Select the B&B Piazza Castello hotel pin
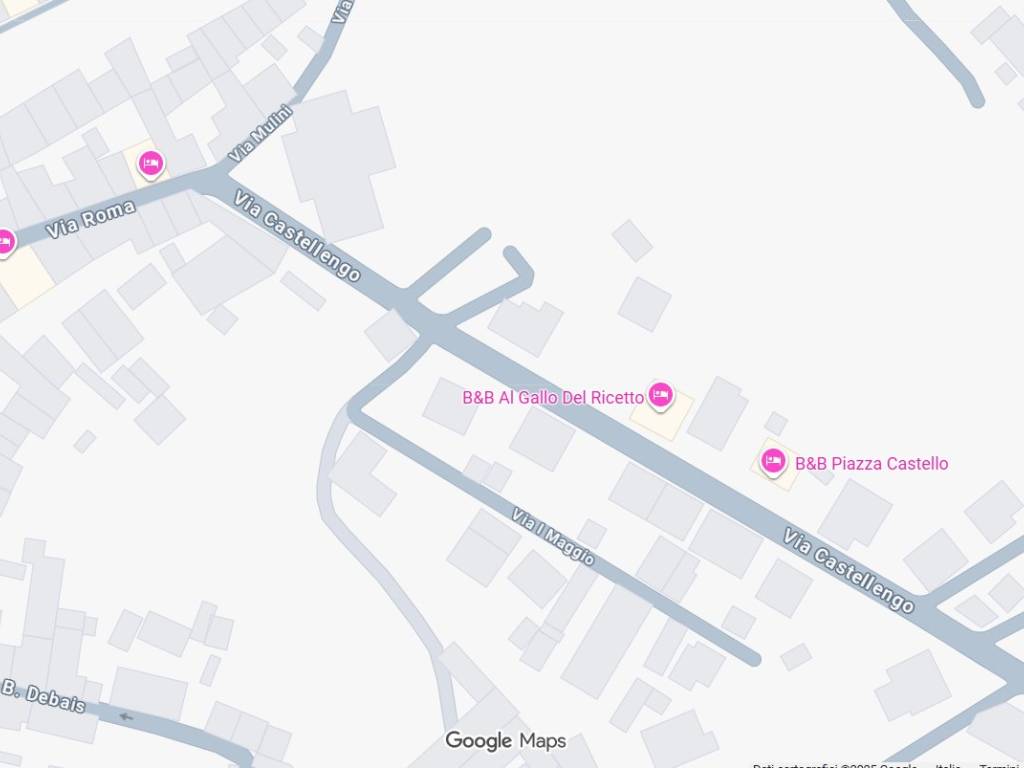1024x768 pixels. (x=773, y=462)
